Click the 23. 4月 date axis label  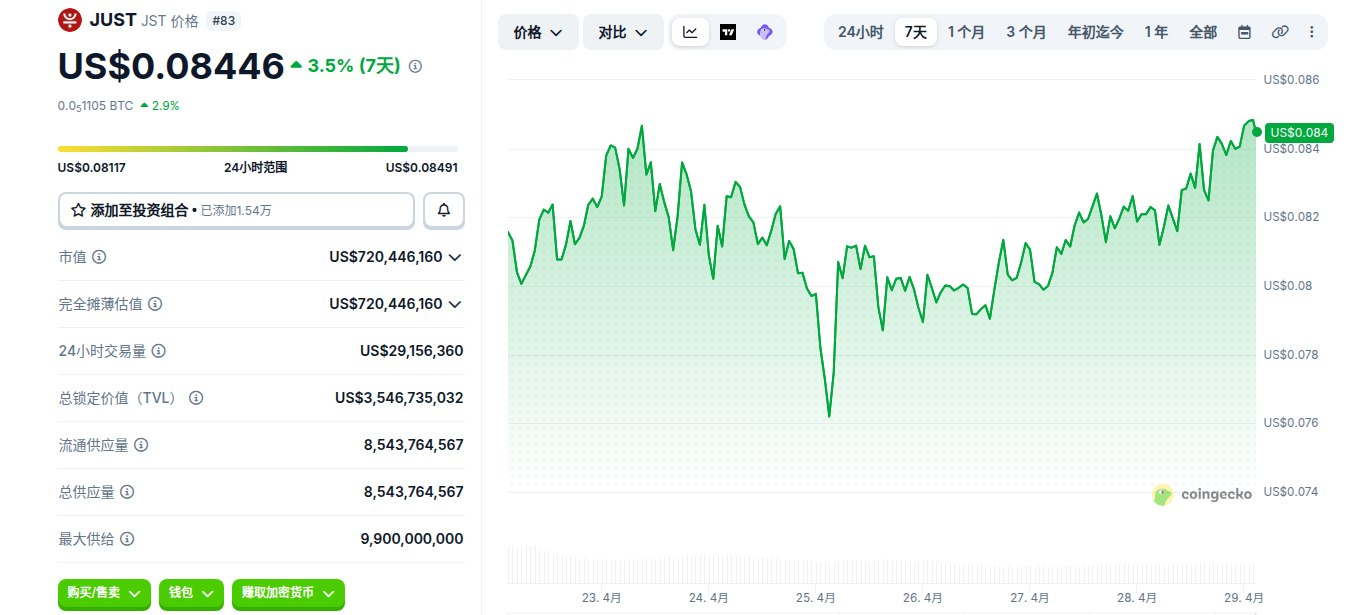click(x=601, y=597)
